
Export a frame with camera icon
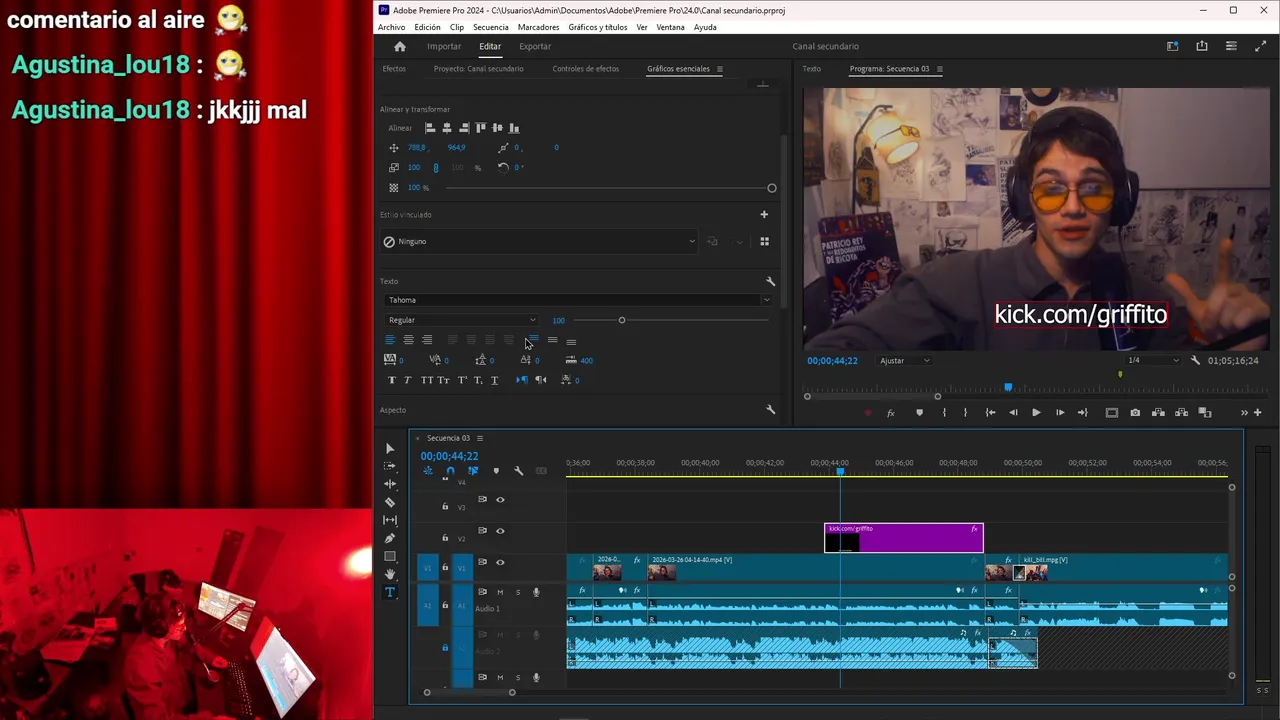1135,413
